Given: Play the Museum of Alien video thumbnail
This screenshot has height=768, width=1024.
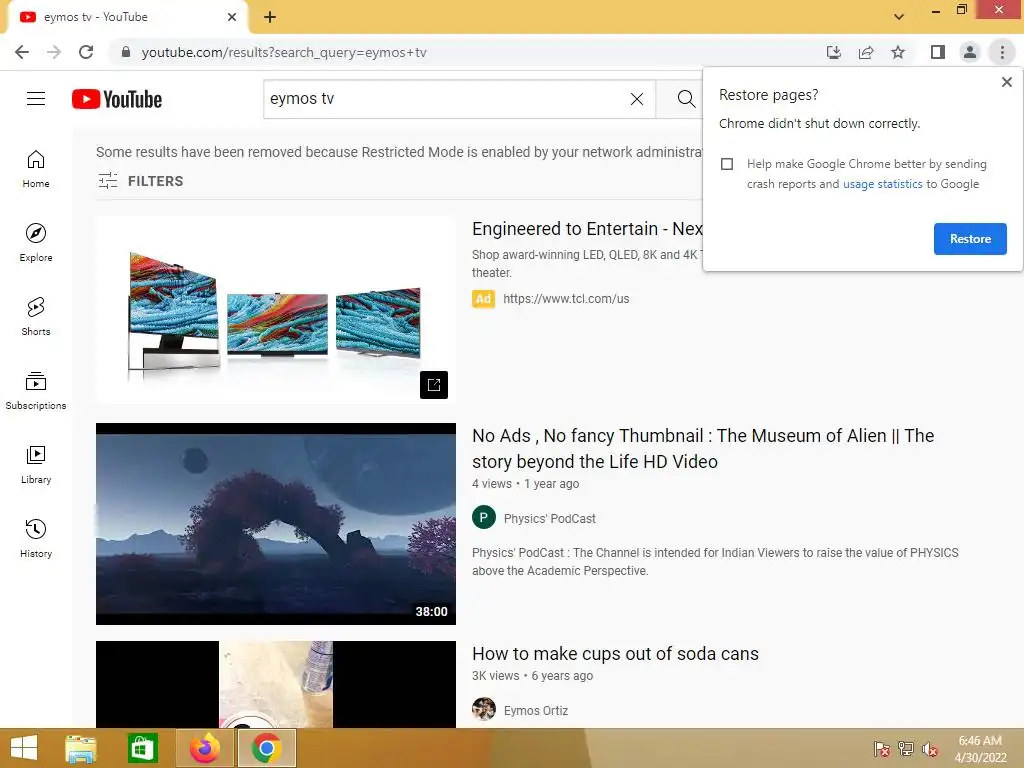Looking at the screenshot, I should tap(276, 524).
